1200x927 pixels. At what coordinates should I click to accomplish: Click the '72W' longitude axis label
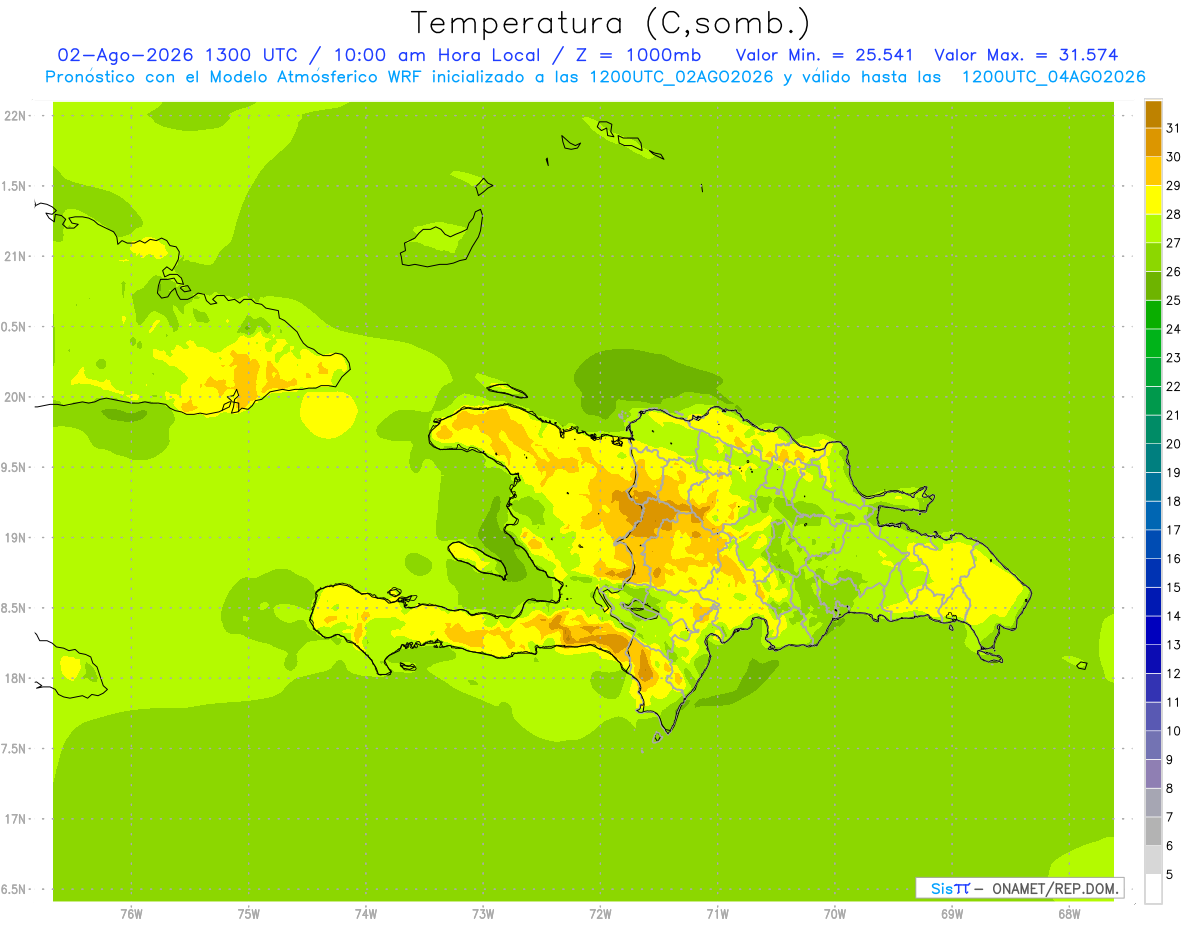click(600, 914)
